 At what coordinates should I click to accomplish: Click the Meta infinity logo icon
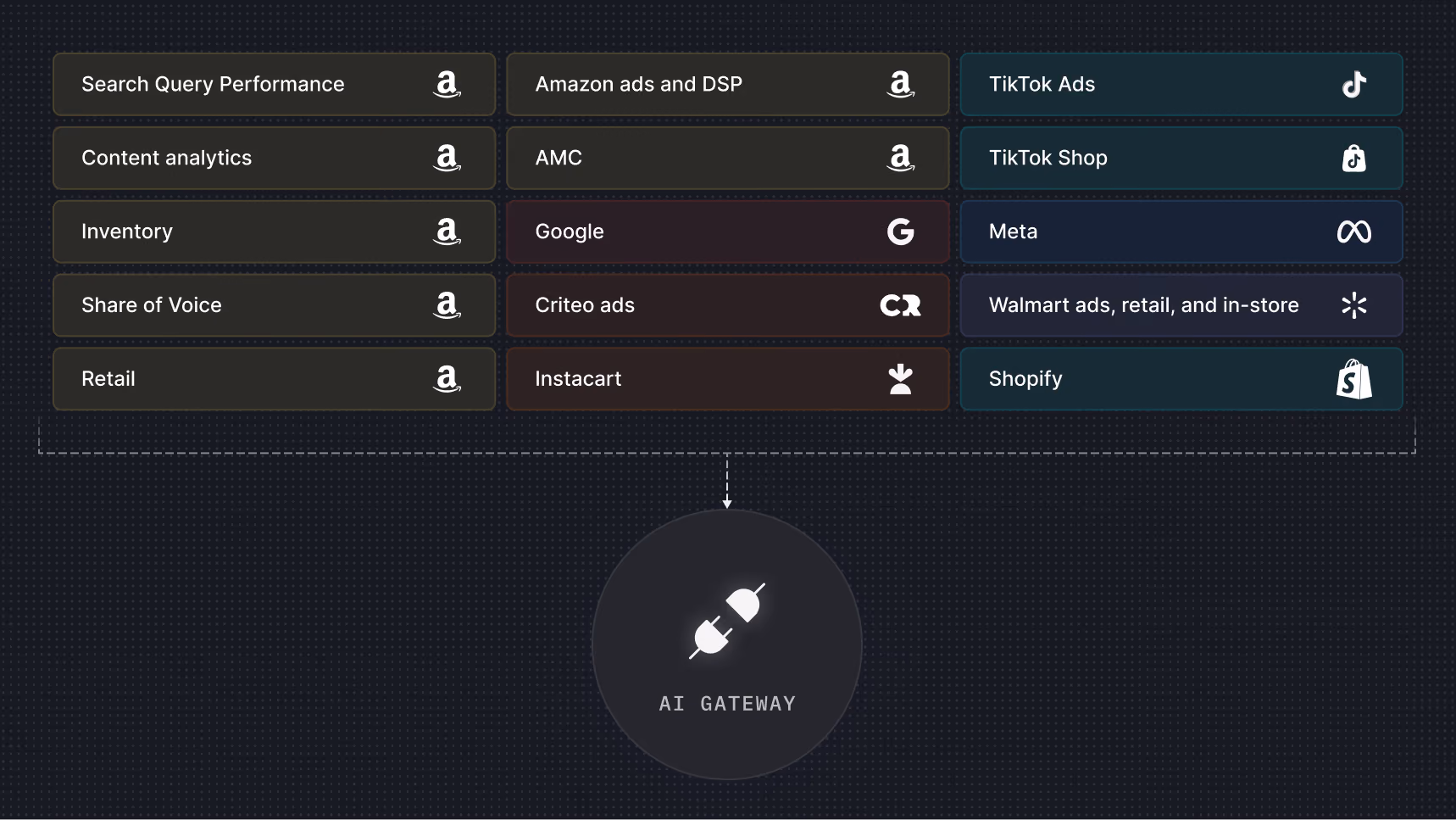tap(1354, 231)
